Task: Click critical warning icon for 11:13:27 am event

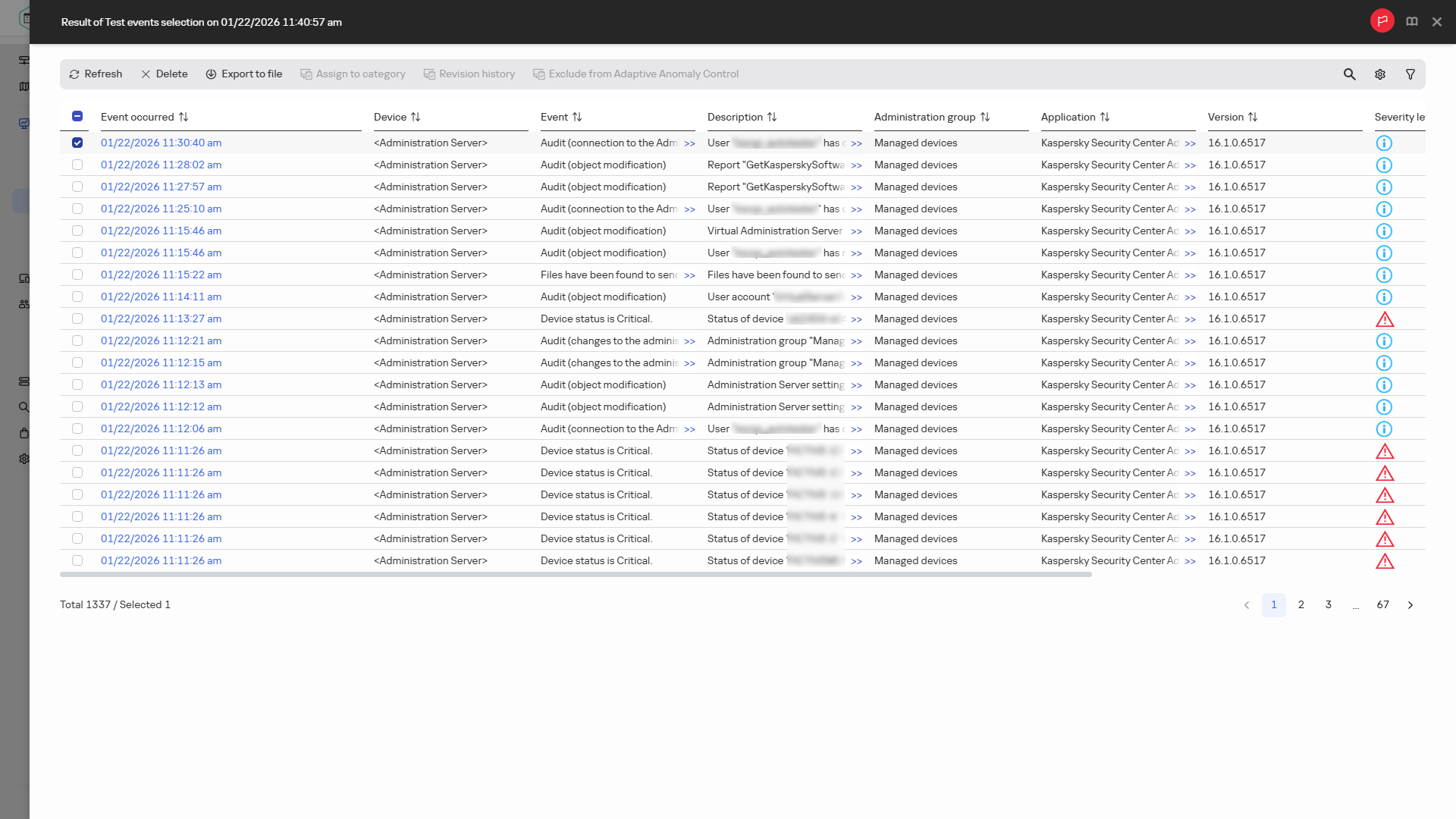Action: (x=1385, y=319)
